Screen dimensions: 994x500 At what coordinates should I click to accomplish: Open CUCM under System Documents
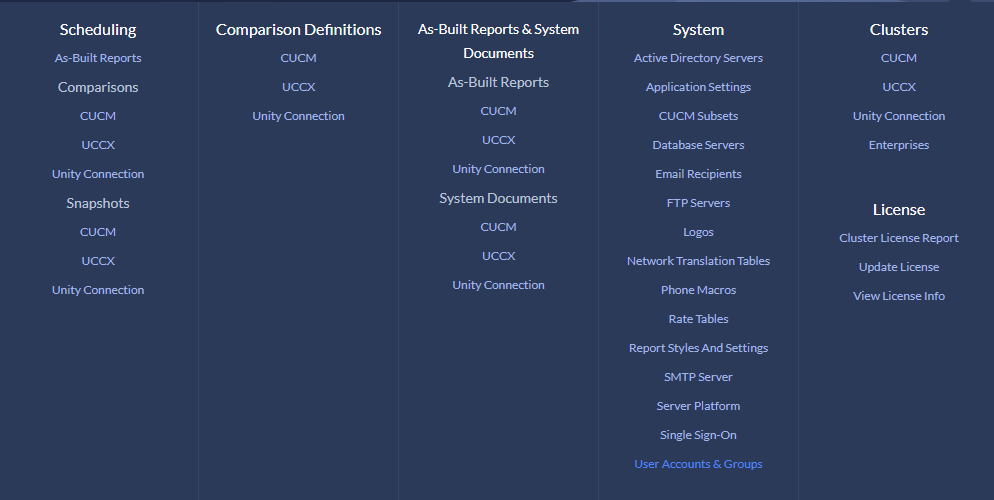pos(498,227)
